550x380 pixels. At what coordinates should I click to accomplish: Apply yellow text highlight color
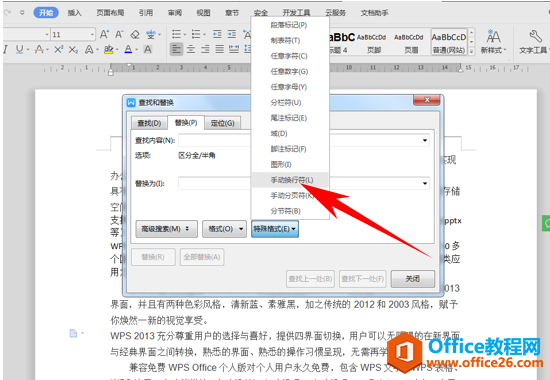(109, 49)
